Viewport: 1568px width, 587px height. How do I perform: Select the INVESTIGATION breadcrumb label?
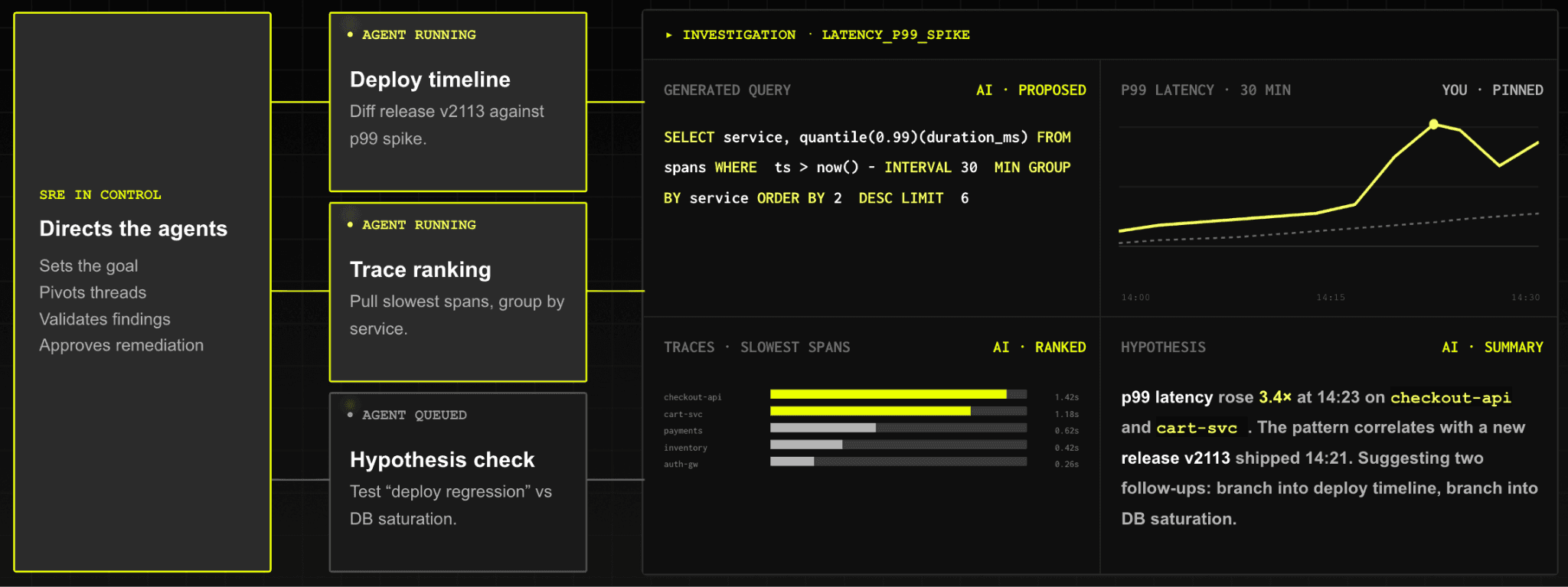pyautogui.click(x=739, y=35)
